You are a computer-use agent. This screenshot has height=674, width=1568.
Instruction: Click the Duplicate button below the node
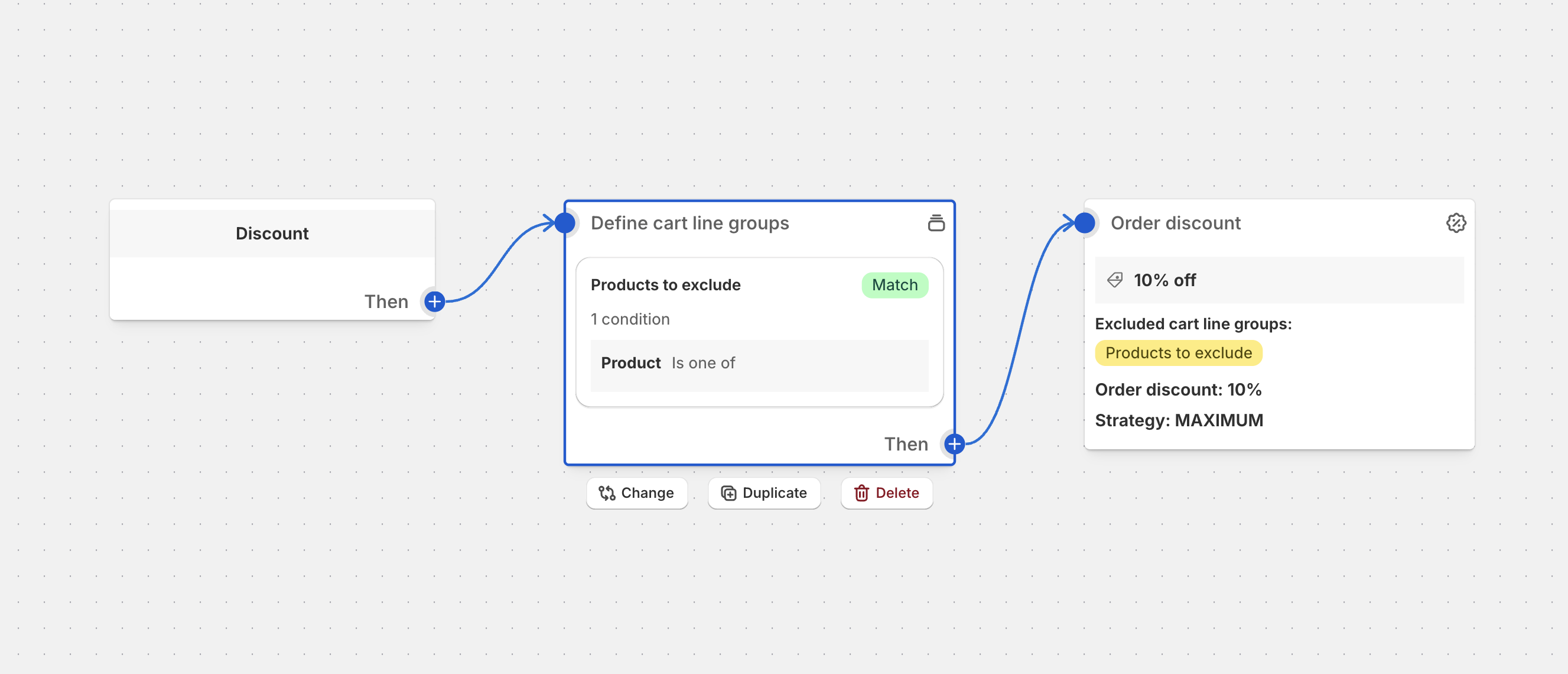[x=764, y=493]
